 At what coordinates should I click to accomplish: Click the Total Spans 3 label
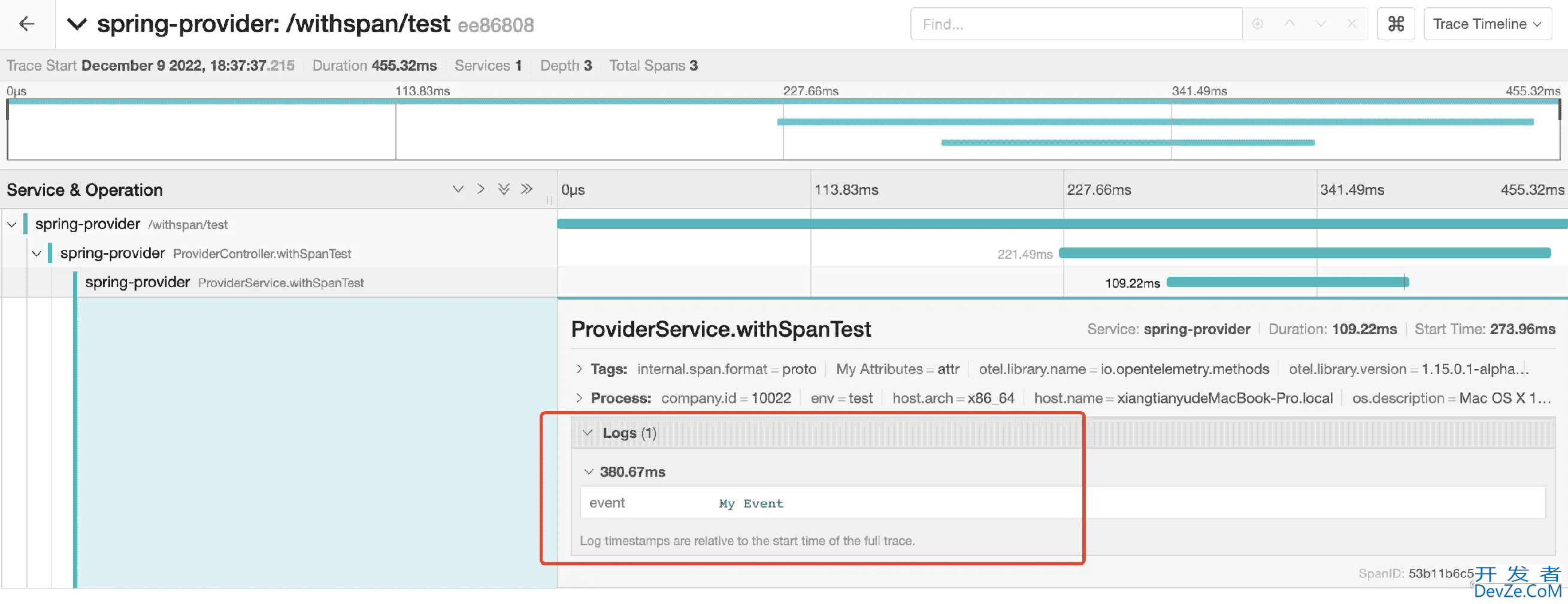click(653, 66)
